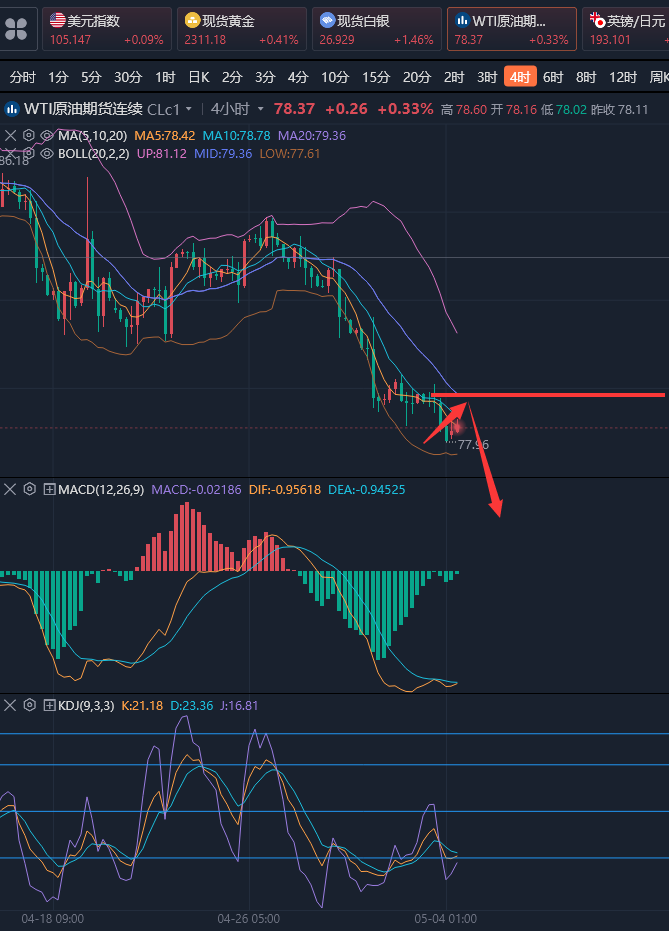The image size is (669, 931).
Task: Open the 现货白银 quote card
Action: pyautogui.click(x=377, y=29)
